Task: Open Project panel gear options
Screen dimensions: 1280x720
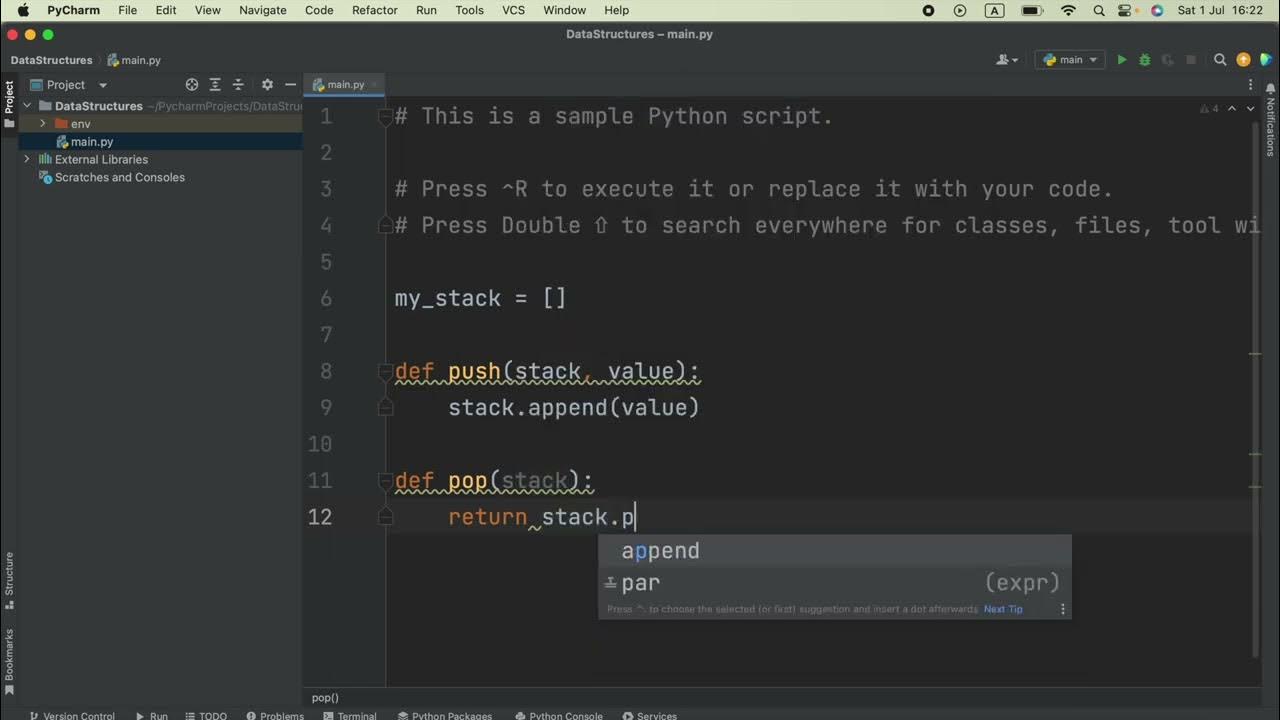Action: (267, 85)
